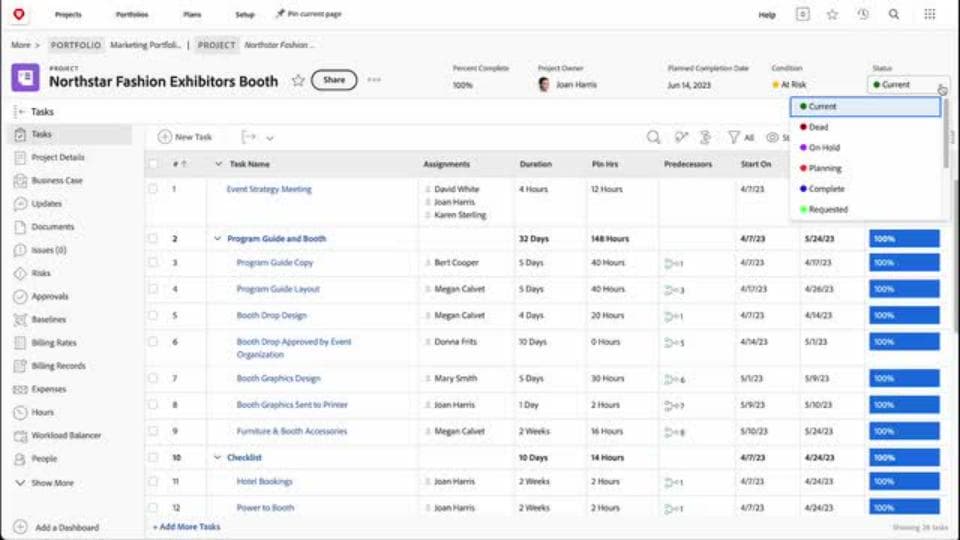Screen dimensions: 960x540
Task: Favorite the Northstar Fashion project star
Action: 298,80
